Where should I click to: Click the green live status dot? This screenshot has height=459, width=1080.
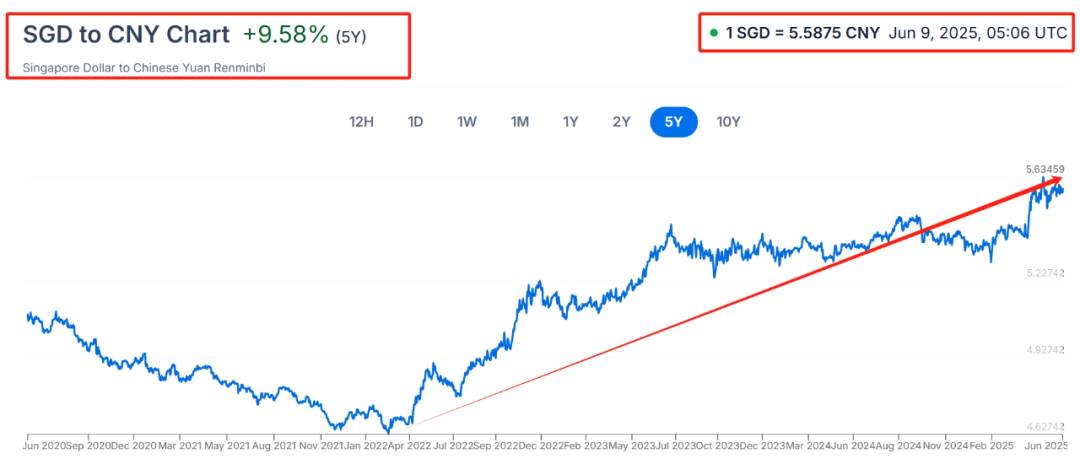click(x=714, y=32)
